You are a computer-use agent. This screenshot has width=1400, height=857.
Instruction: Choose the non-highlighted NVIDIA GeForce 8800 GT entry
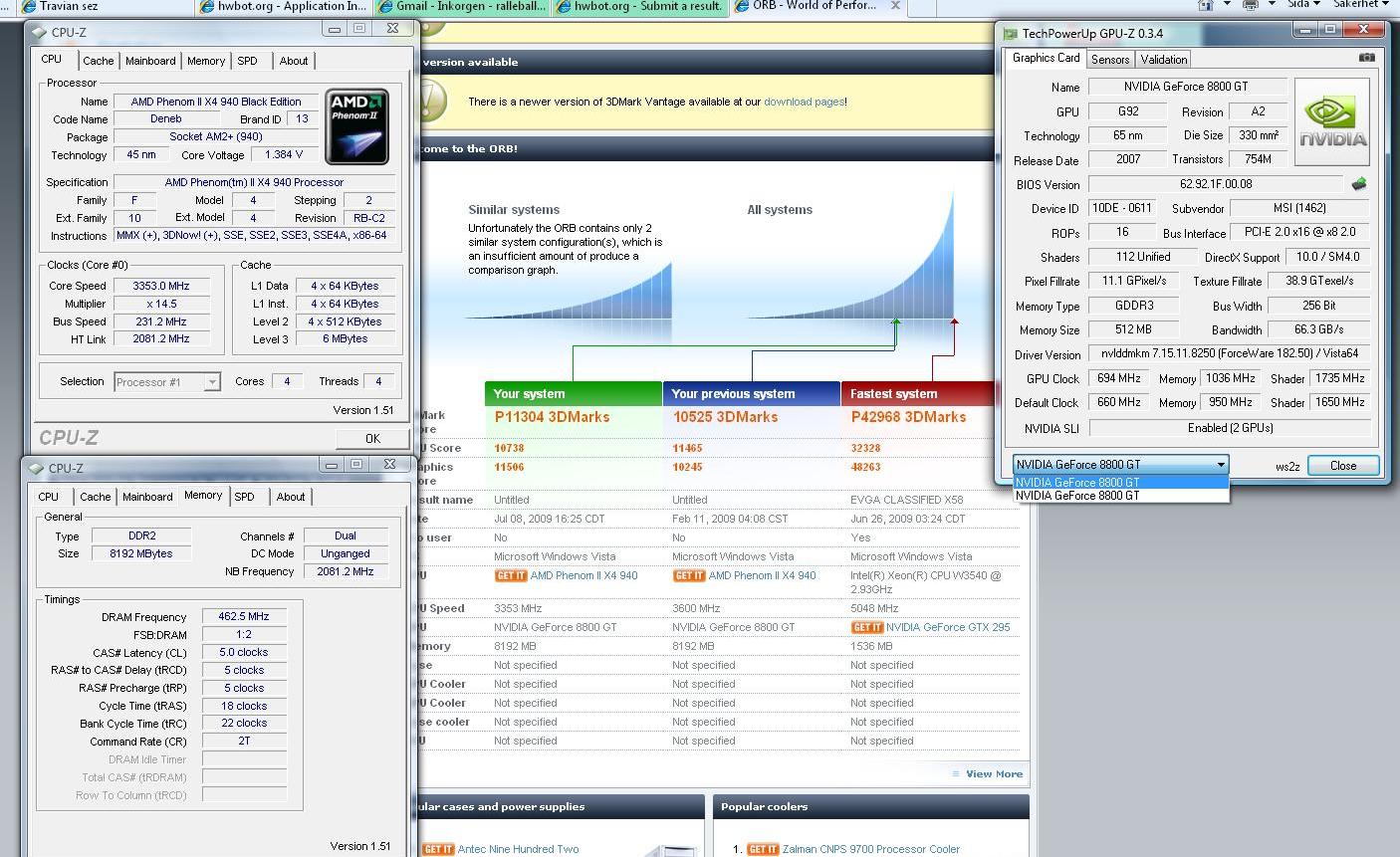pyautogui.click(x=1121, y=496)
